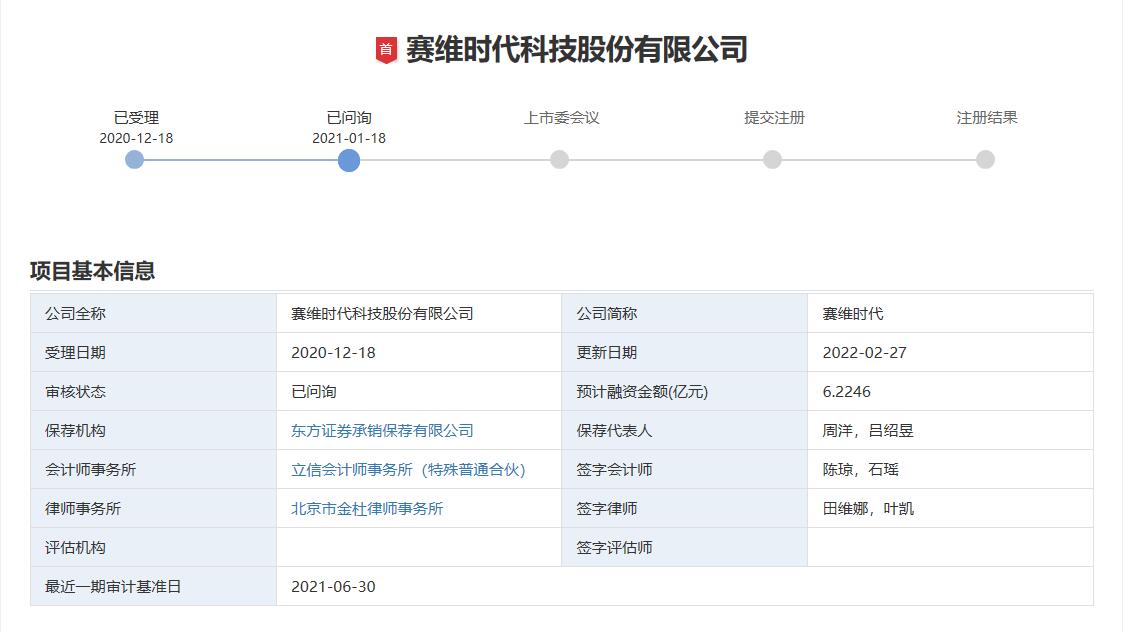
Task: Click the 已问询 stage label in timeline
Action: click(x=349, y=118)
